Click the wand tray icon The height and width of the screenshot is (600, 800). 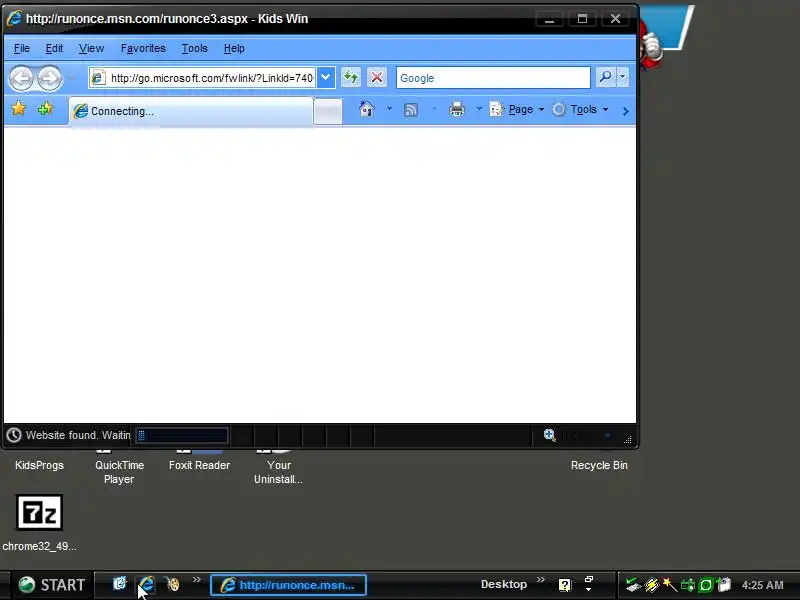669,584
